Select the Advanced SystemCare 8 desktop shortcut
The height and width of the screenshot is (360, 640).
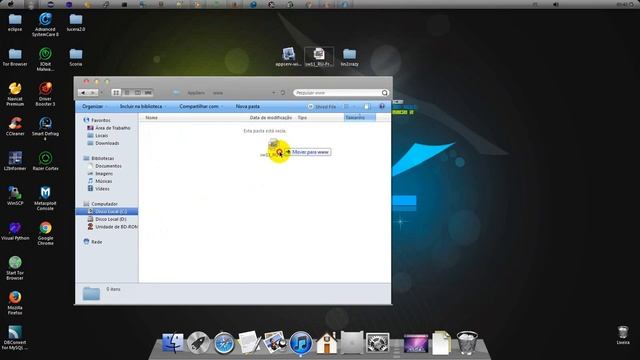[45, 24]
